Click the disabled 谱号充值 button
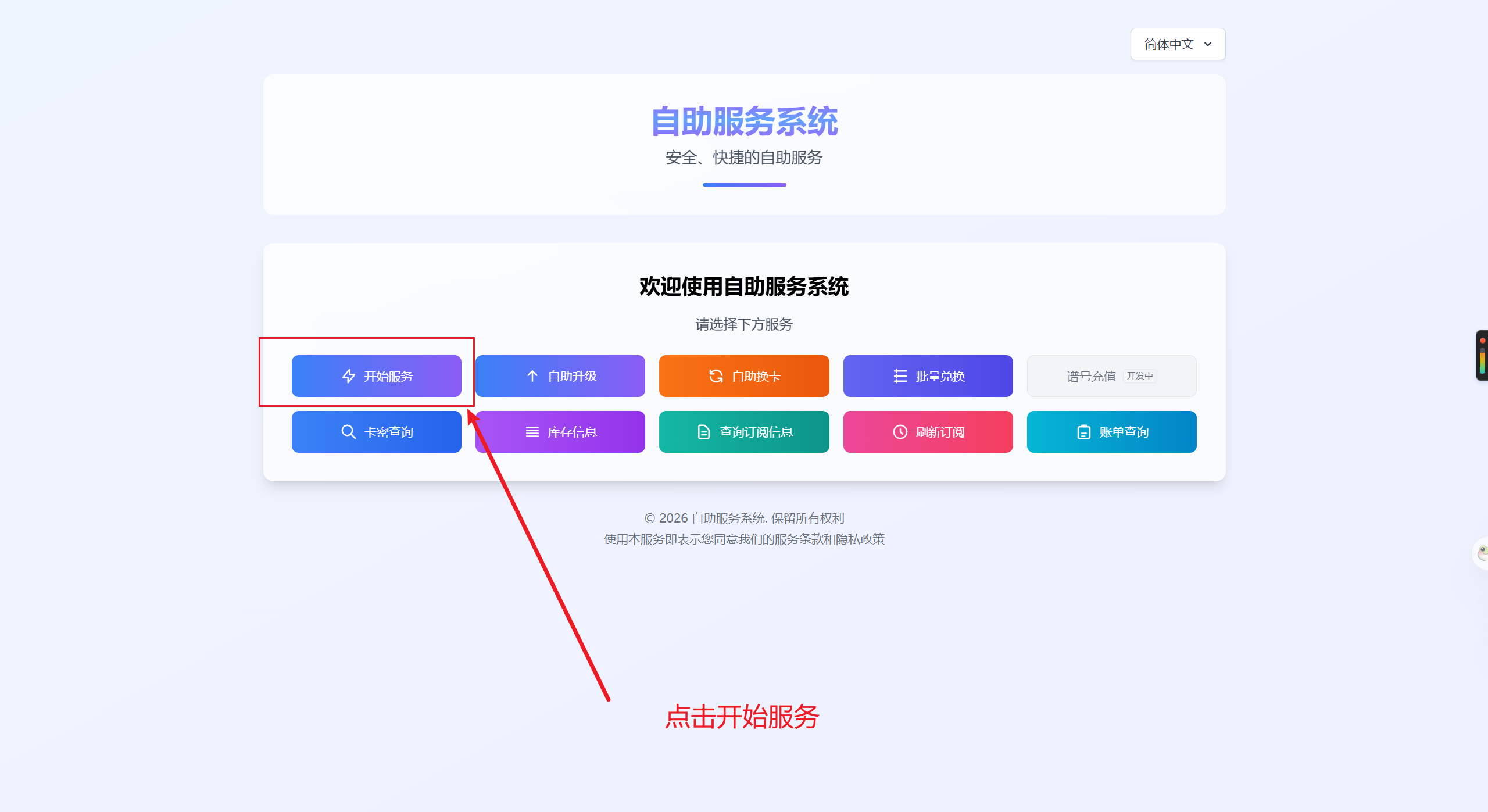1488x812 pixels. (x=1112, y=376)
